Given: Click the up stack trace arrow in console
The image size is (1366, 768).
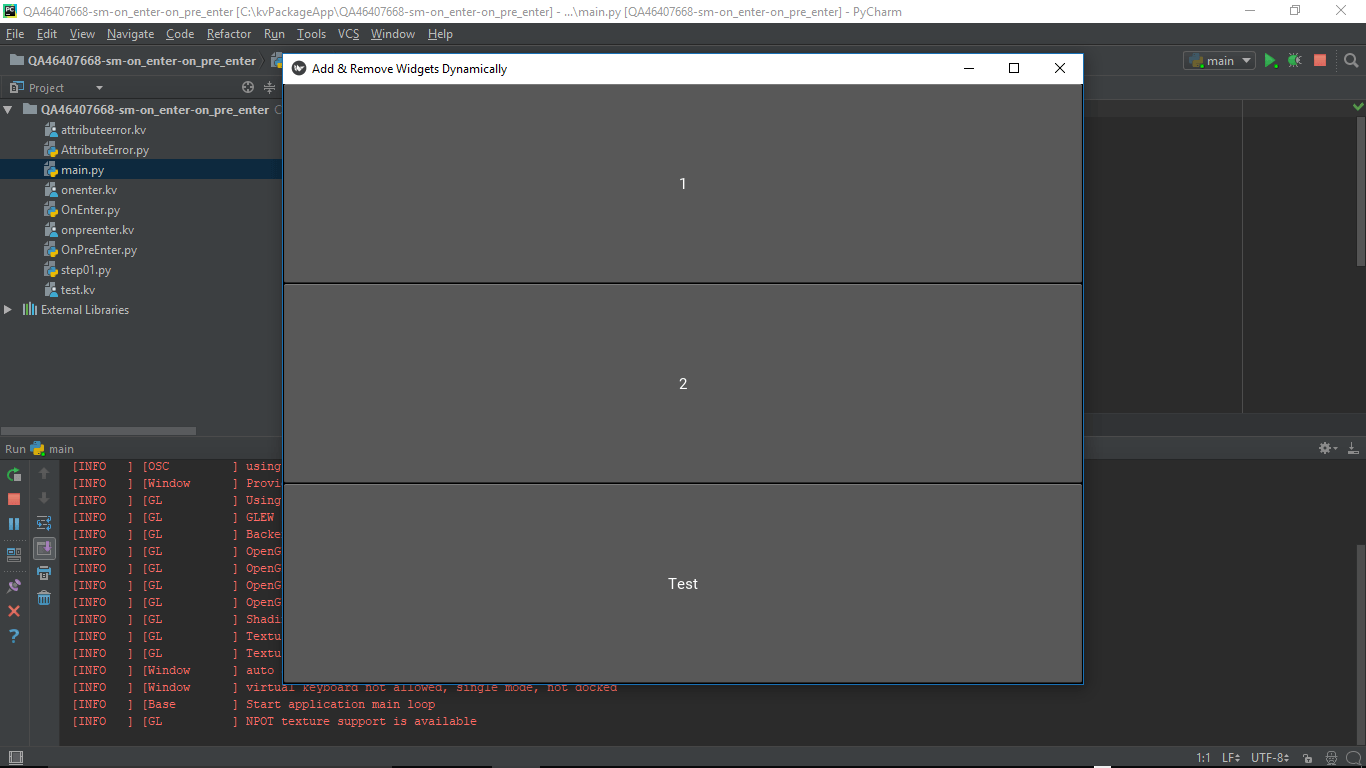Looking at the screenshot, I should (44, 473).
